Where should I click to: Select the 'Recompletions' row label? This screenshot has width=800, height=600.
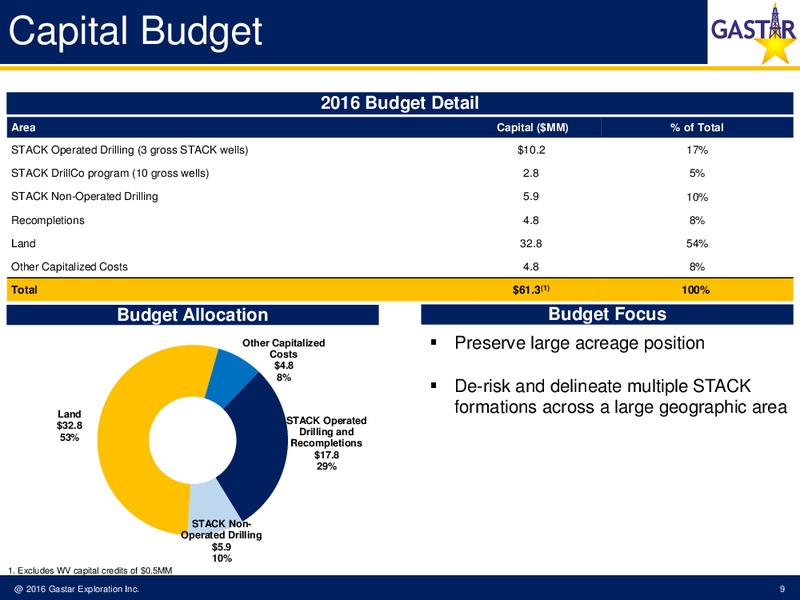(x=48, y=220)
